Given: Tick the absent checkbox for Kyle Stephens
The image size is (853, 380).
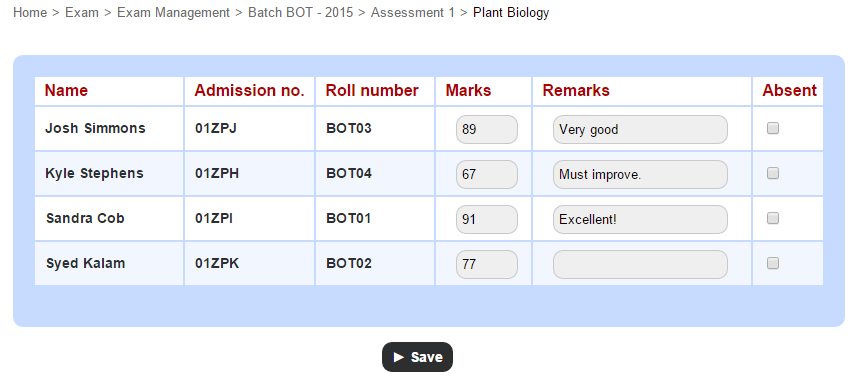Looking at the screenshot, I should point(772,173).
